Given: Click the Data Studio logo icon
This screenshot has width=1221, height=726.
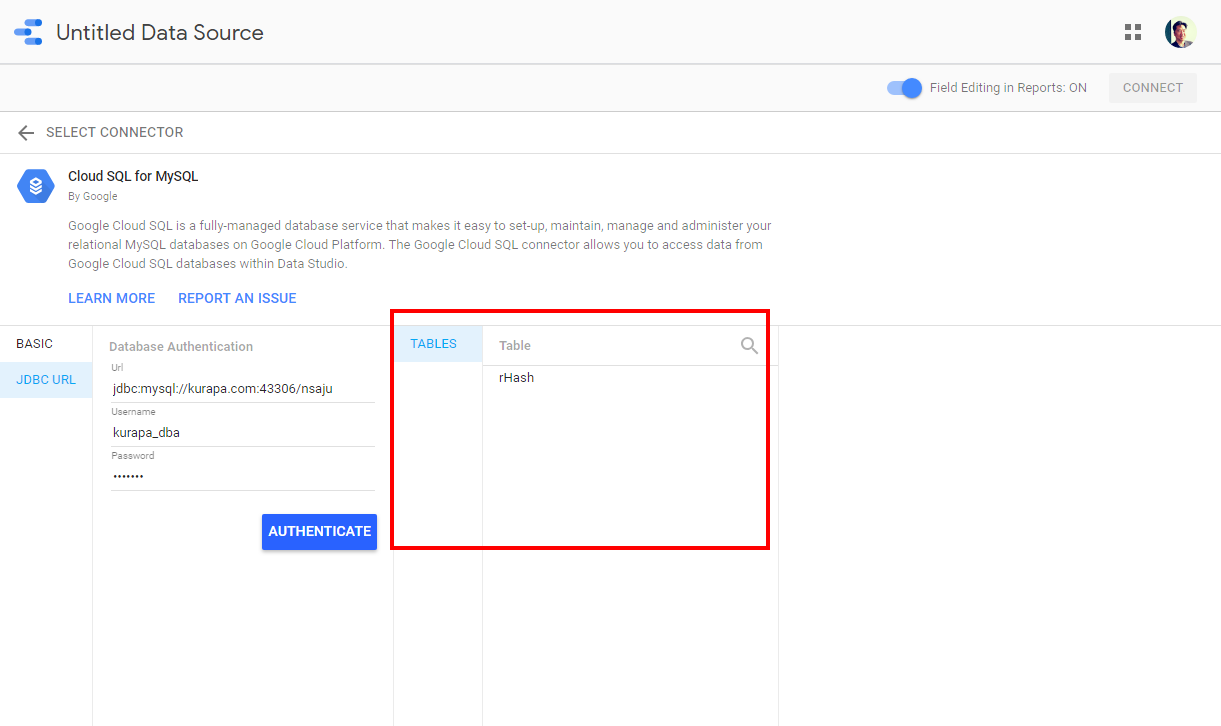Looking at the screenshot, I should [28, 32].
